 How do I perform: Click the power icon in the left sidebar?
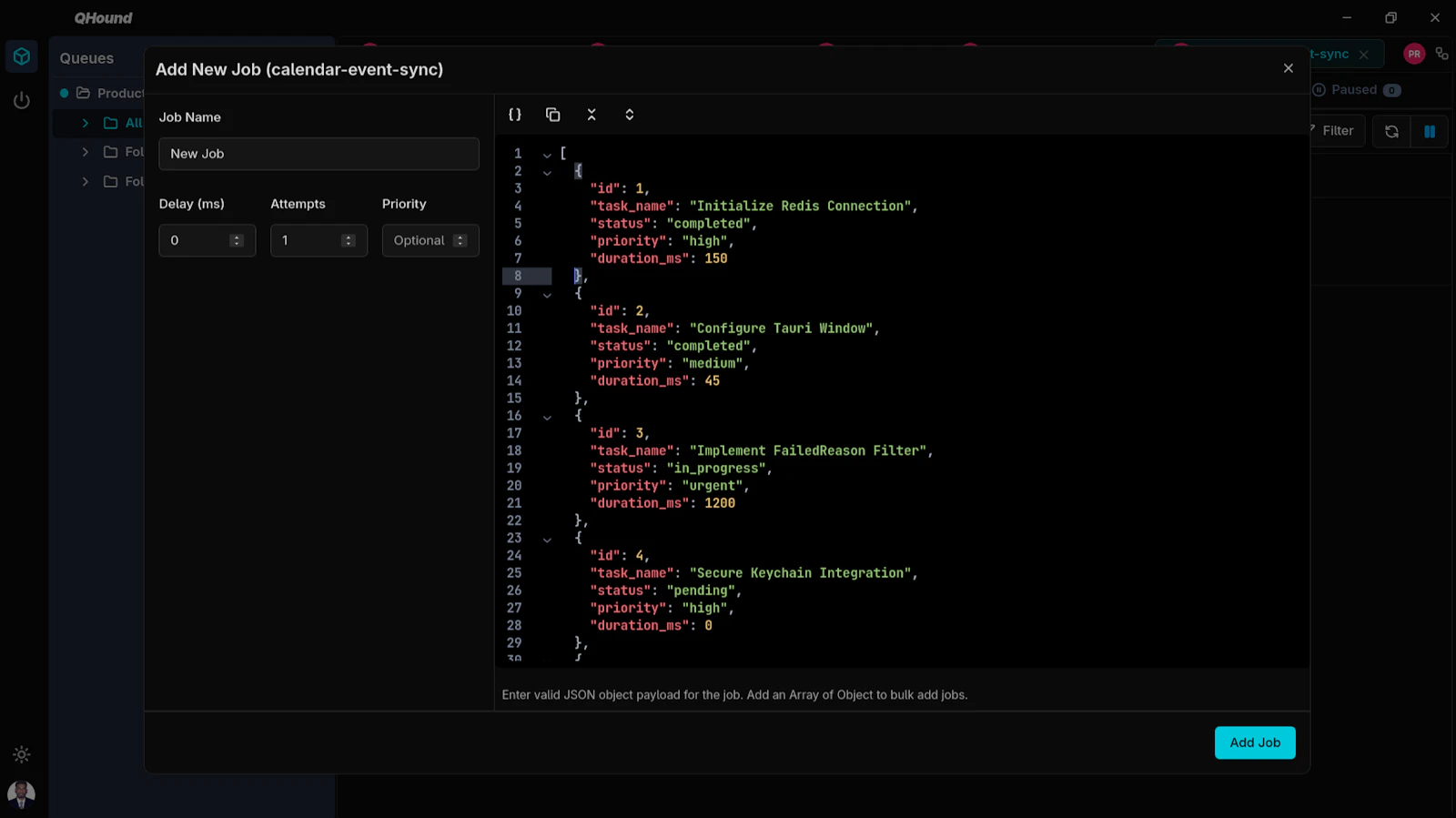pos(22,100)
